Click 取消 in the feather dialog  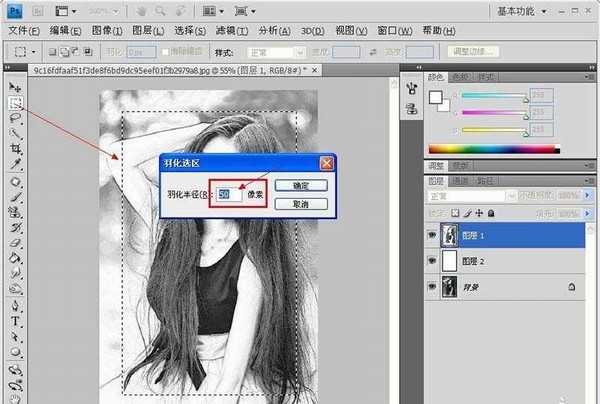point(301,204)
